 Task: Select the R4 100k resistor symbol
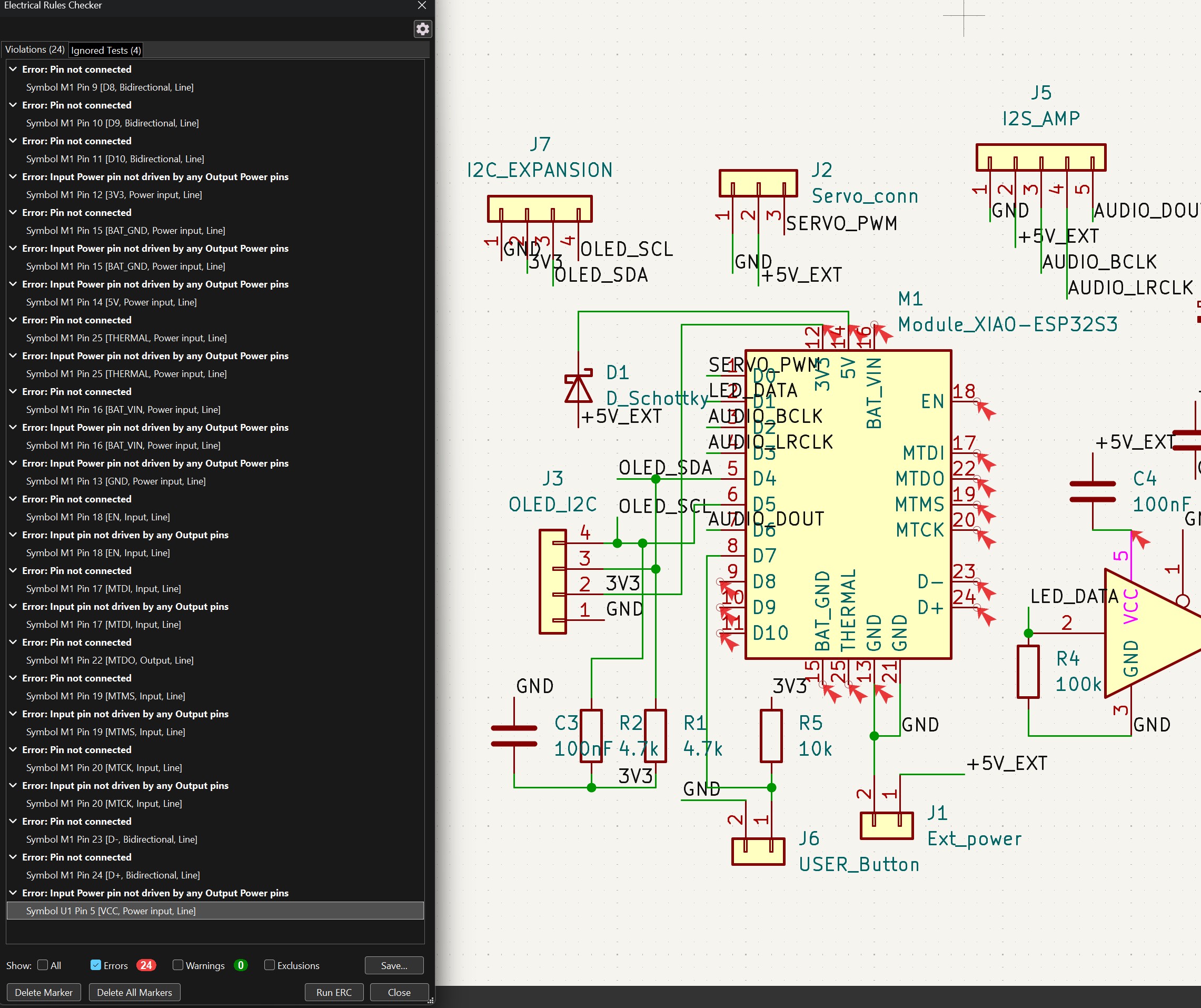pyautogui.click(x=1028, y=671)
